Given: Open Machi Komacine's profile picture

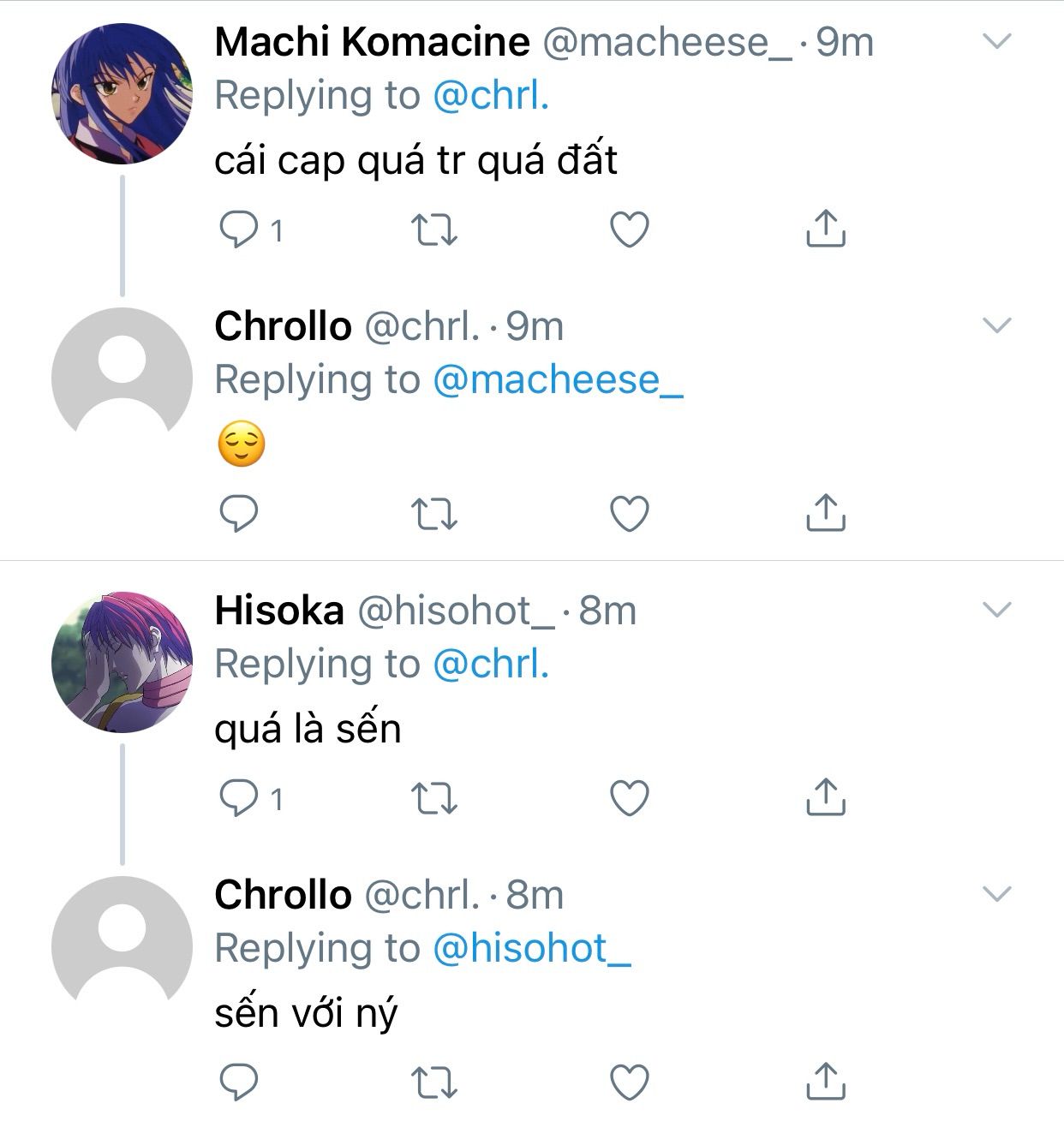Looking at the screenshot, I should coord(122,93).
